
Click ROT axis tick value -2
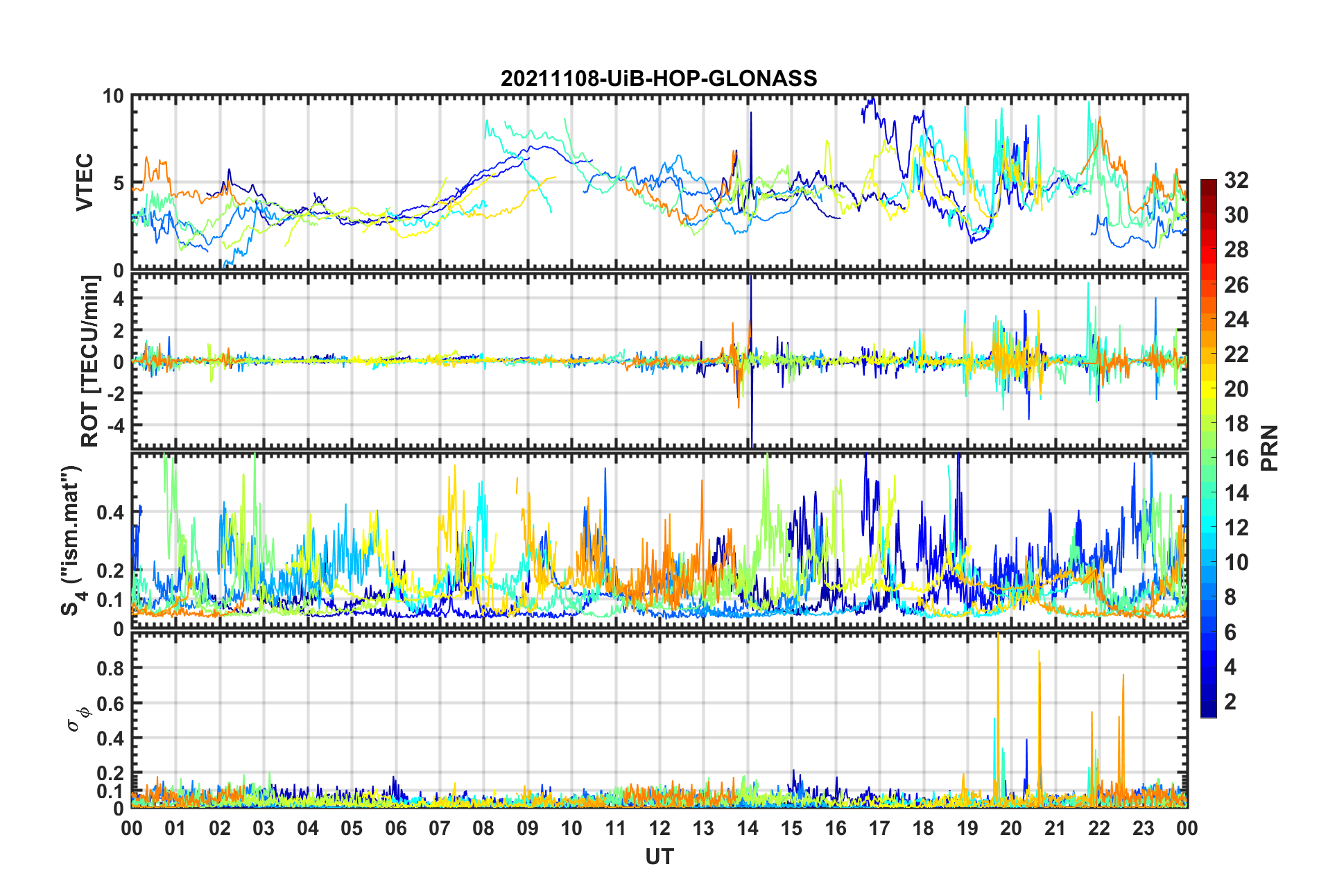[116, 393]
